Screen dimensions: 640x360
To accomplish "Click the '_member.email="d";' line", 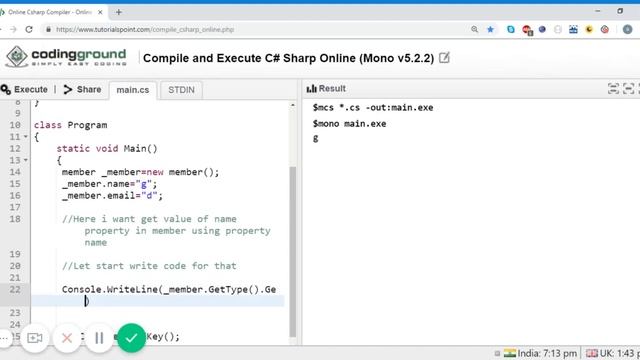I will (x=112, y=196).
